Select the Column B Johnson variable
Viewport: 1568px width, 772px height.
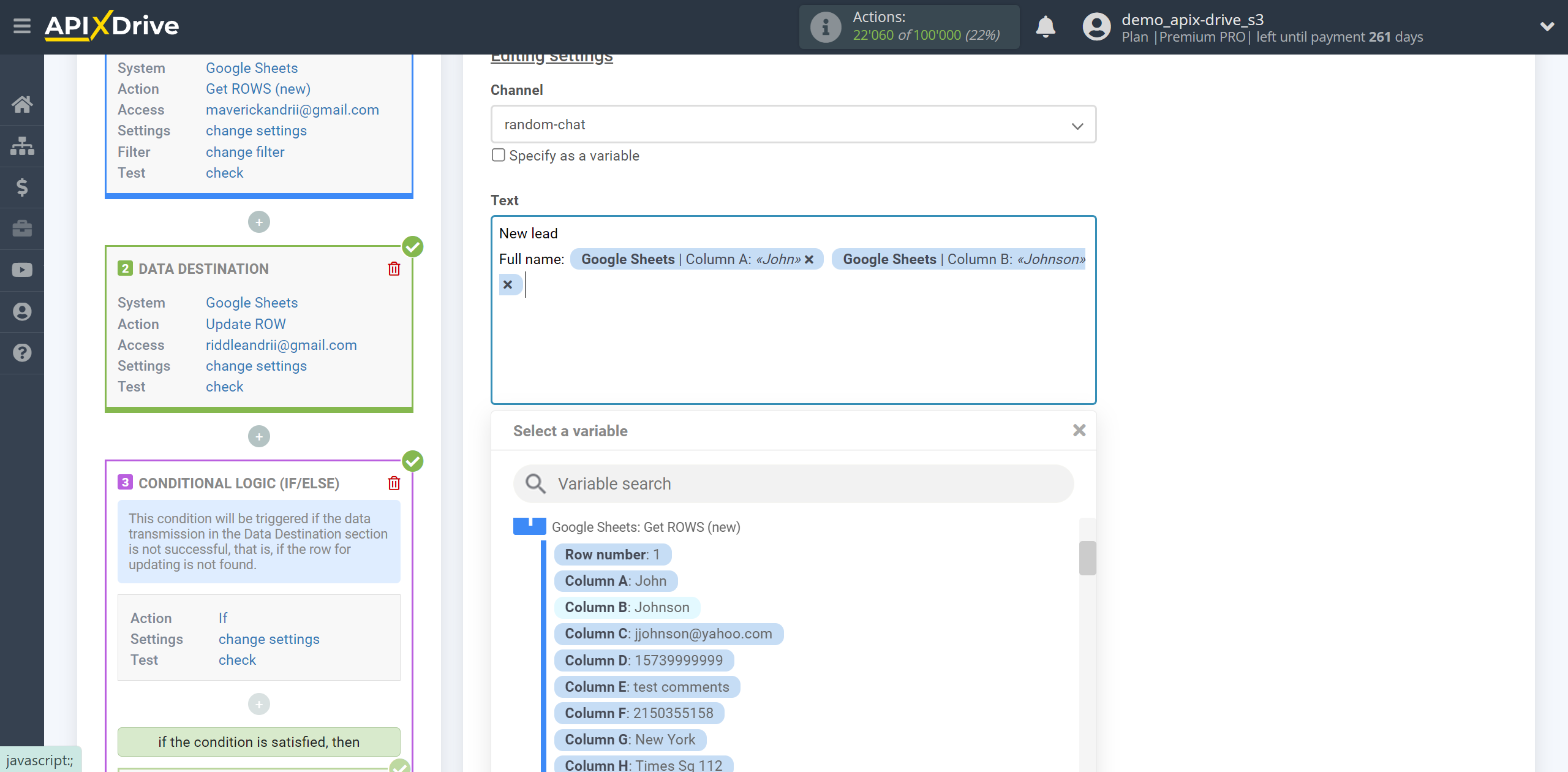point(627,607)
